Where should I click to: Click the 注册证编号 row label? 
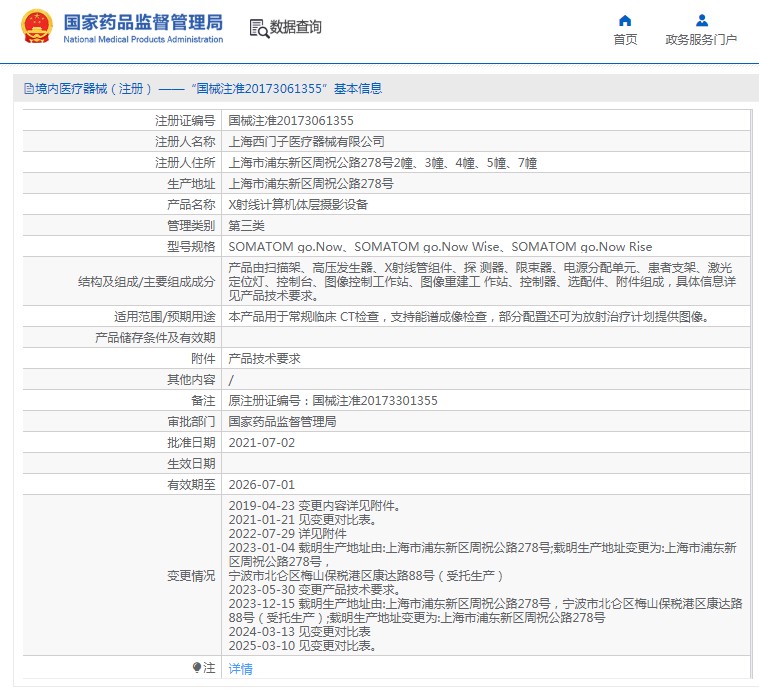pyautogui.click(x=185, y=121)
